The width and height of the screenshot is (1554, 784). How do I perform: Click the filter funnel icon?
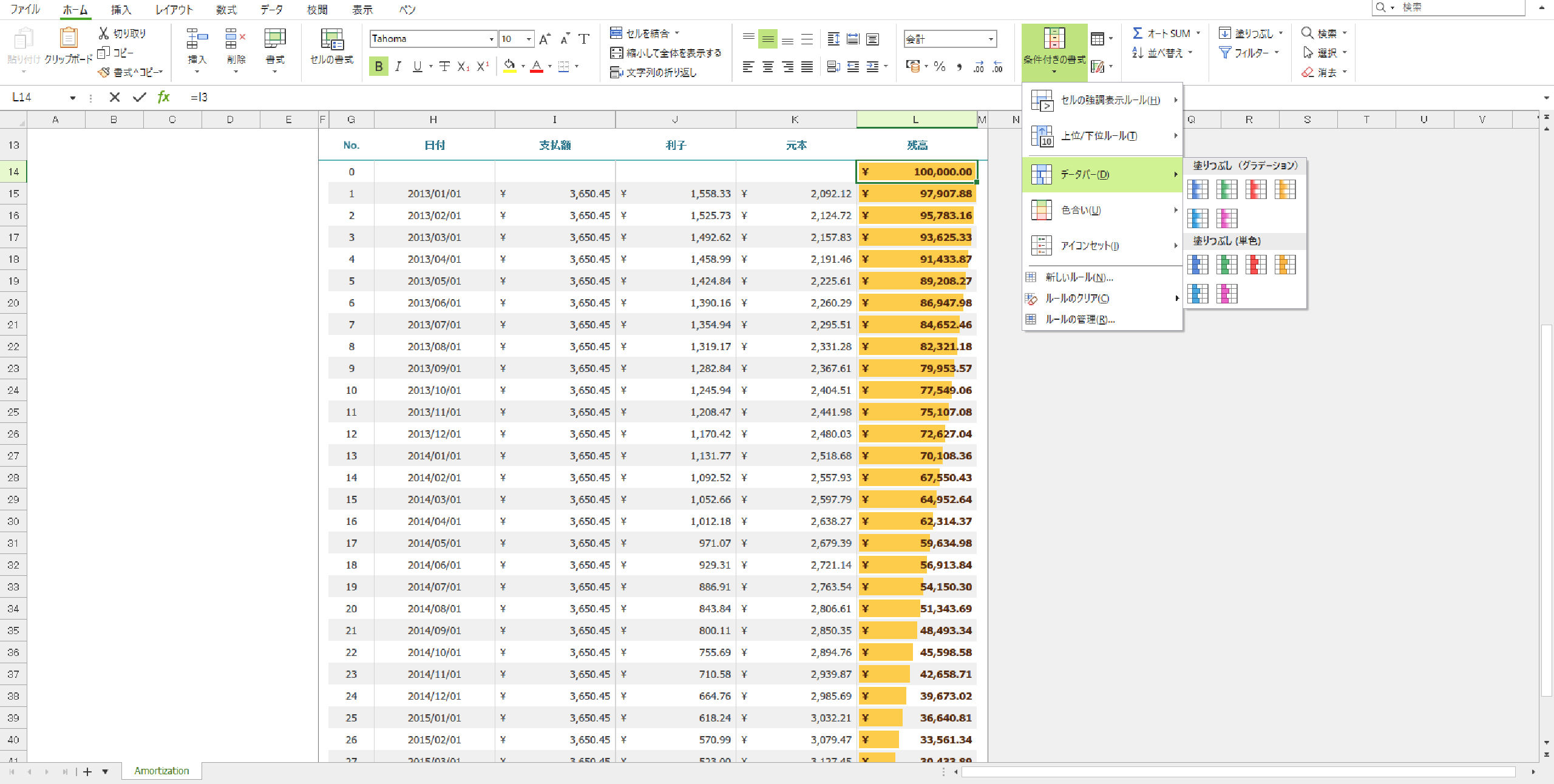coord(1226,53)
